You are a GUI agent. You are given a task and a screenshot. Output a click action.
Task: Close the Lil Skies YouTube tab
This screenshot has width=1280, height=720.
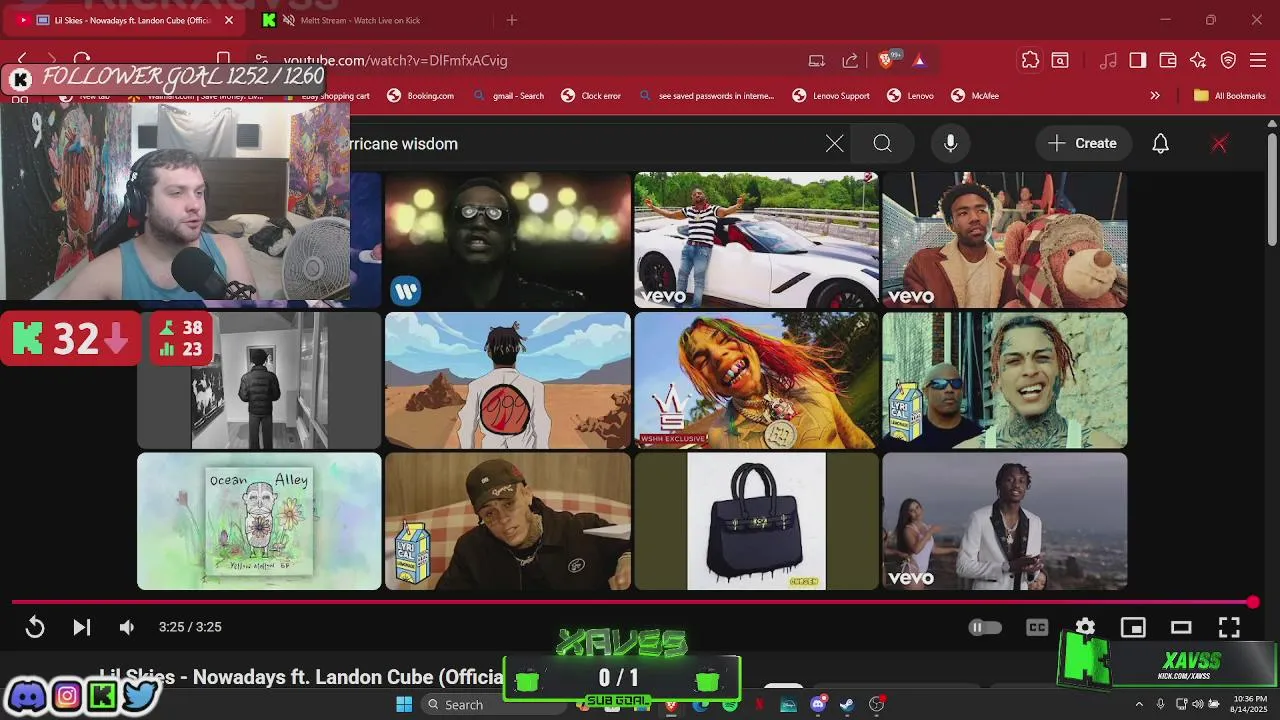229,20
